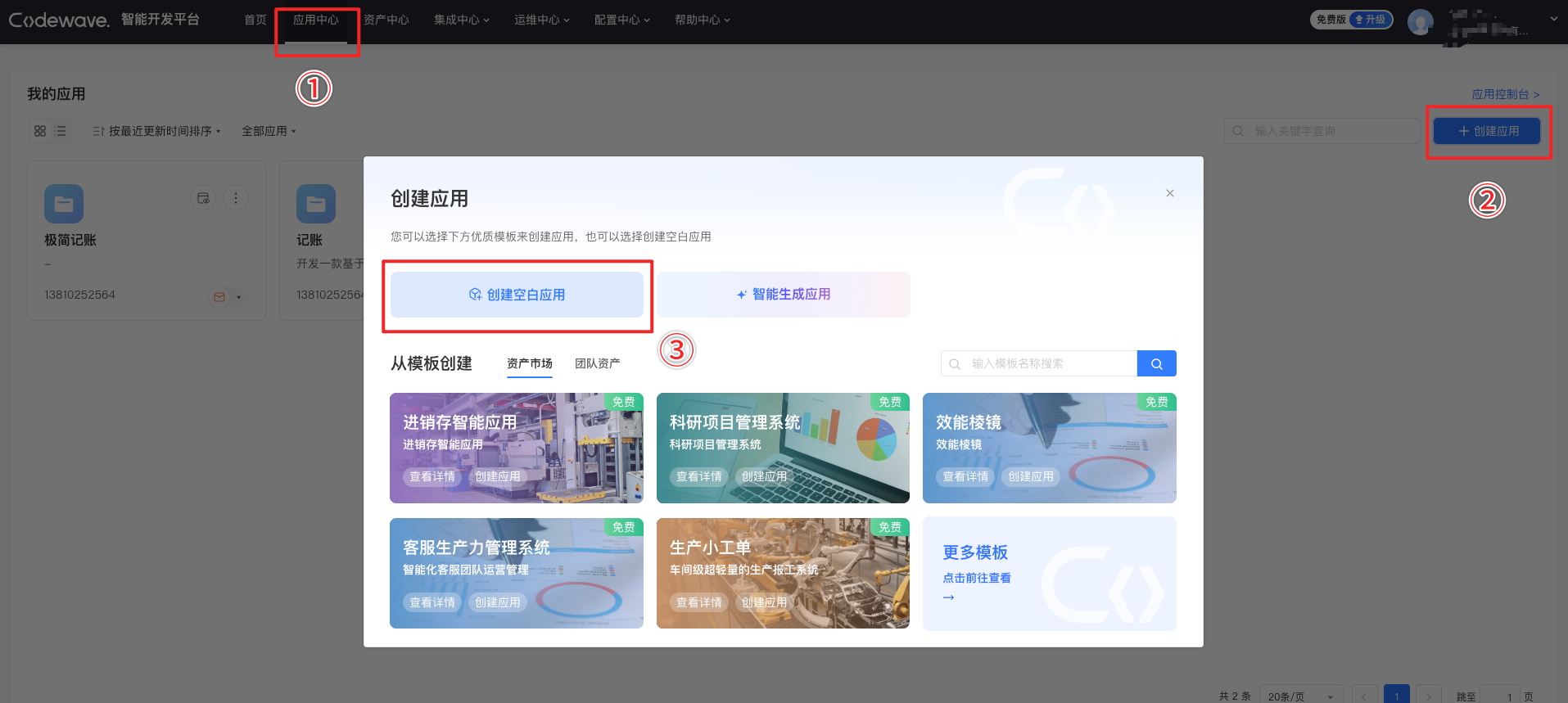
Task: Click 创建空白应用 button
Action: (517, 295)
